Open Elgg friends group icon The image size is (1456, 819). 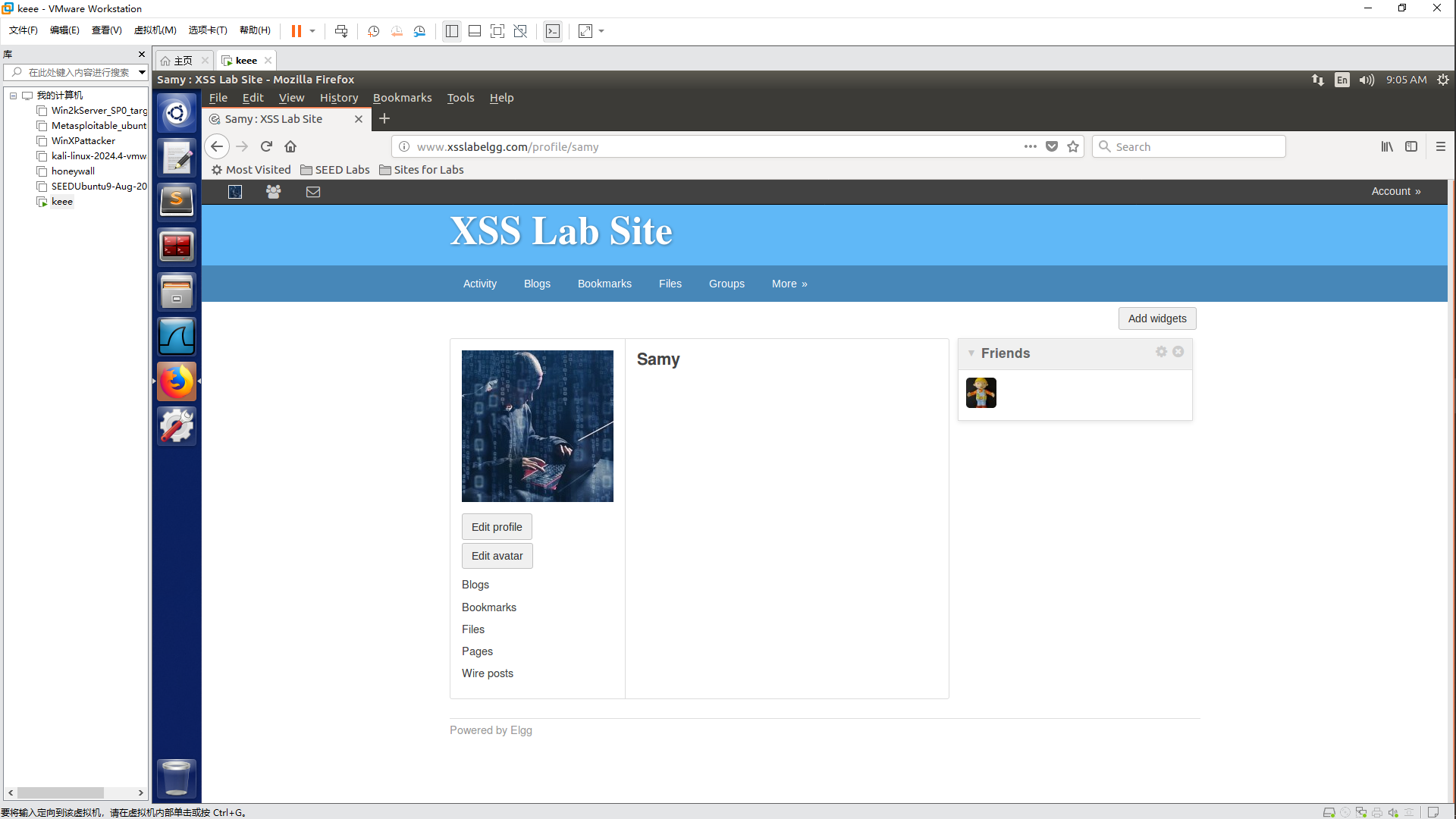(x=274, y=192)
